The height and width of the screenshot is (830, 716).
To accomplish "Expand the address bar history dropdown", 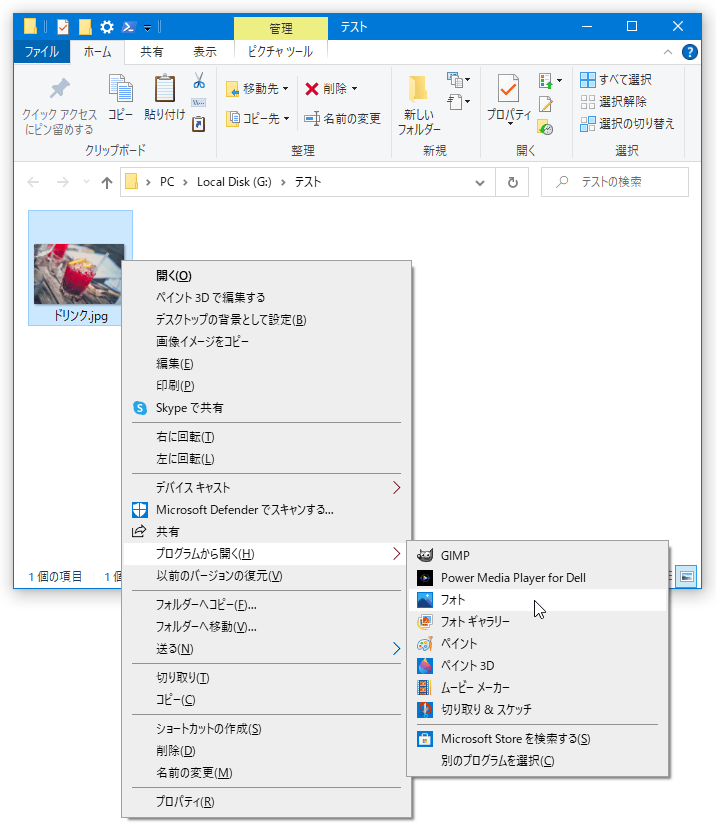I will pos(479,183).
